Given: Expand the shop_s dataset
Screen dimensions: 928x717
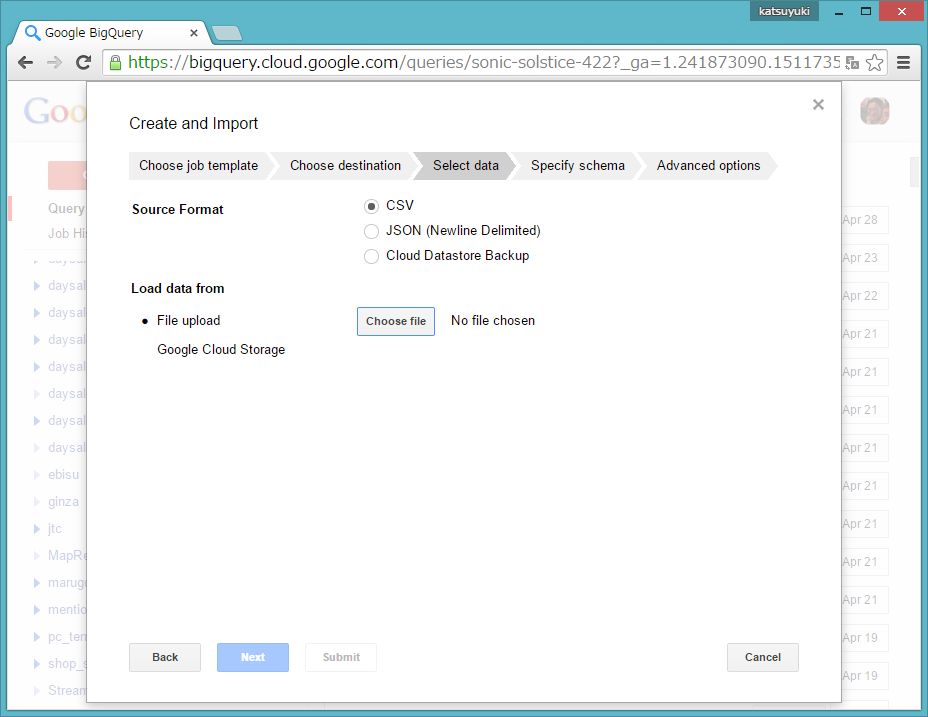Looking at the screenshot, I should [37, 664].
